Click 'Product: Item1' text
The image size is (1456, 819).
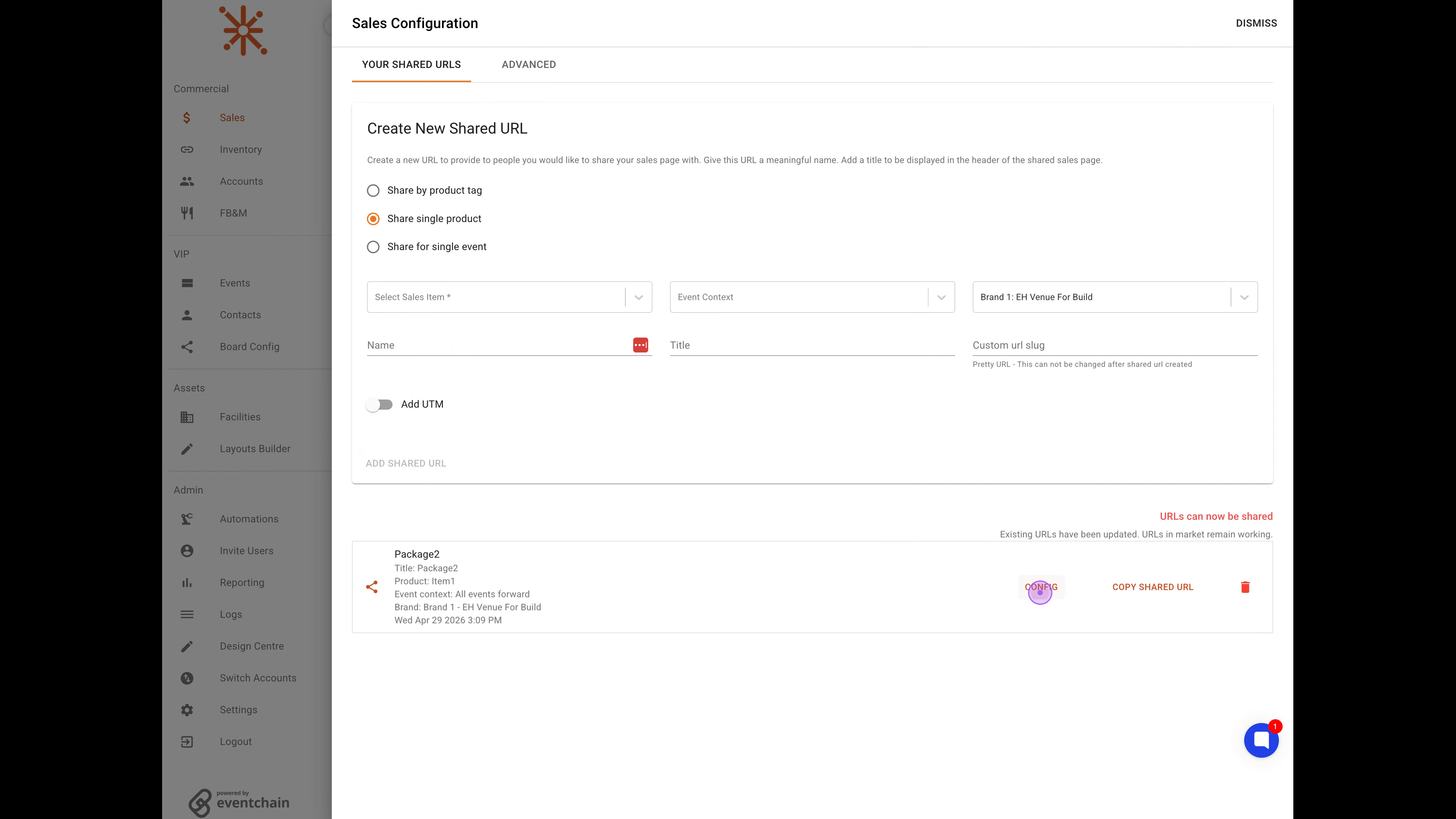click(x=425, y=581)
